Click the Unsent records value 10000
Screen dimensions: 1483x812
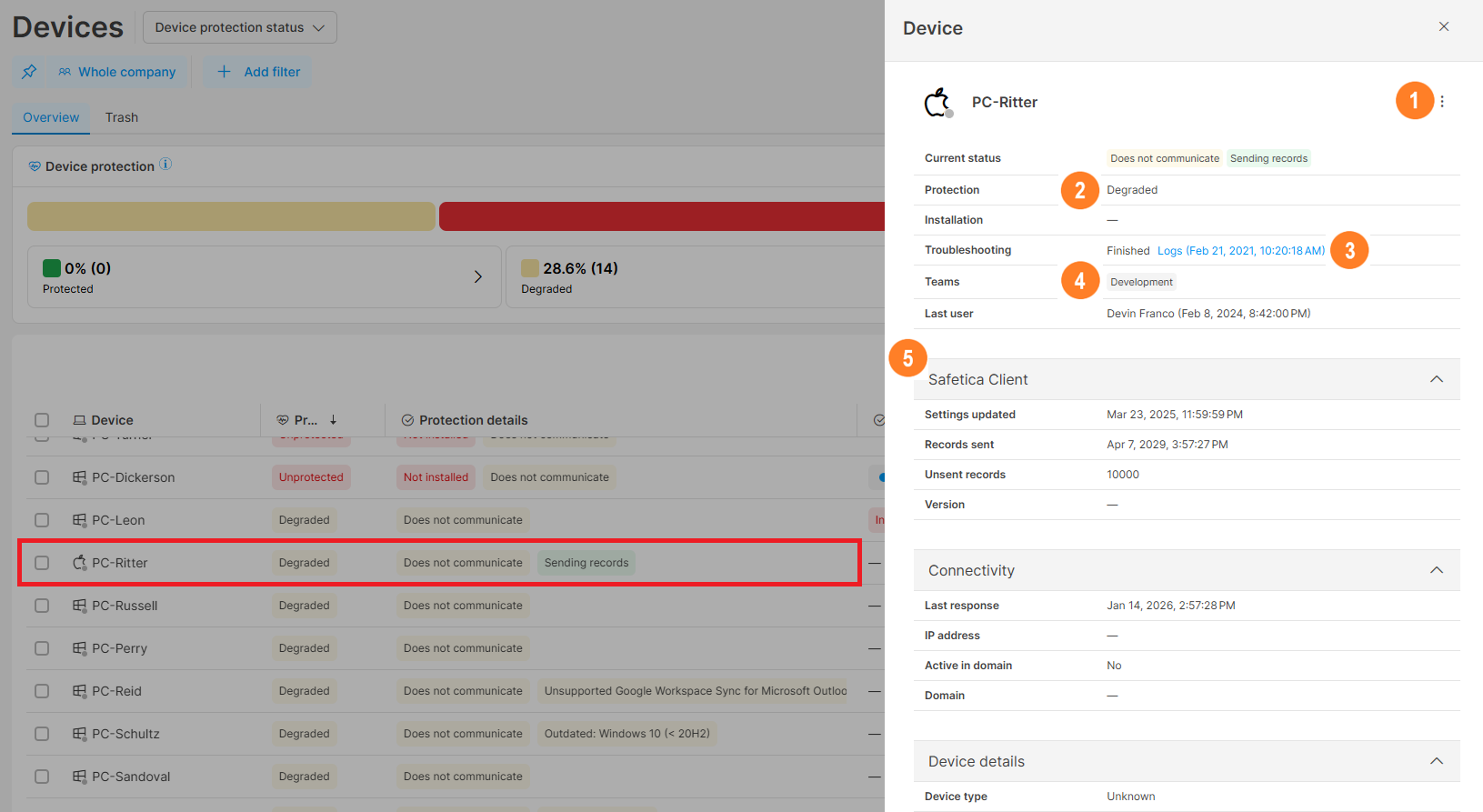pyautogui.click(x=1123, y=475)
